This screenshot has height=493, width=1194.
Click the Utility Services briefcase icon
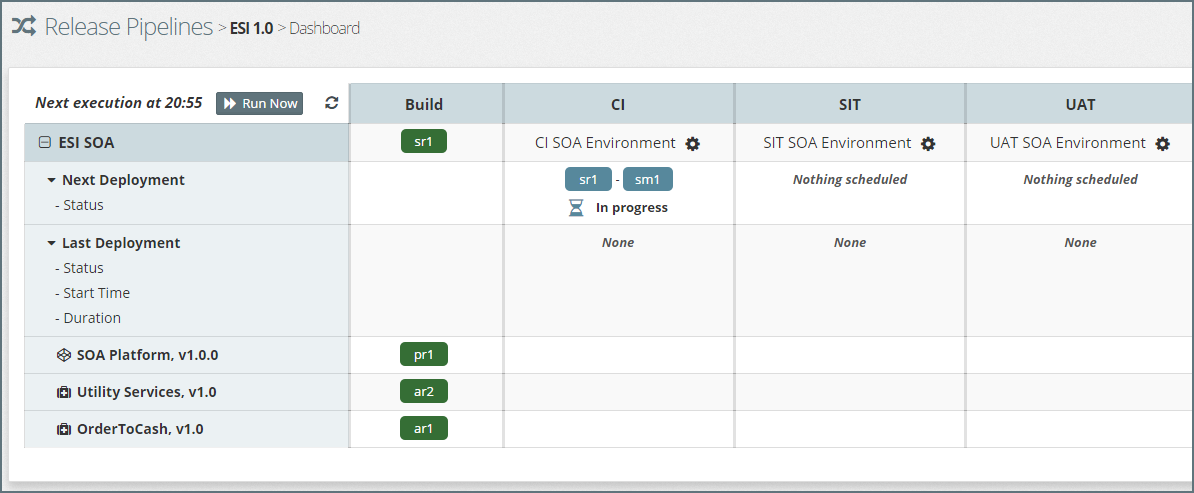tap(63, 392)
